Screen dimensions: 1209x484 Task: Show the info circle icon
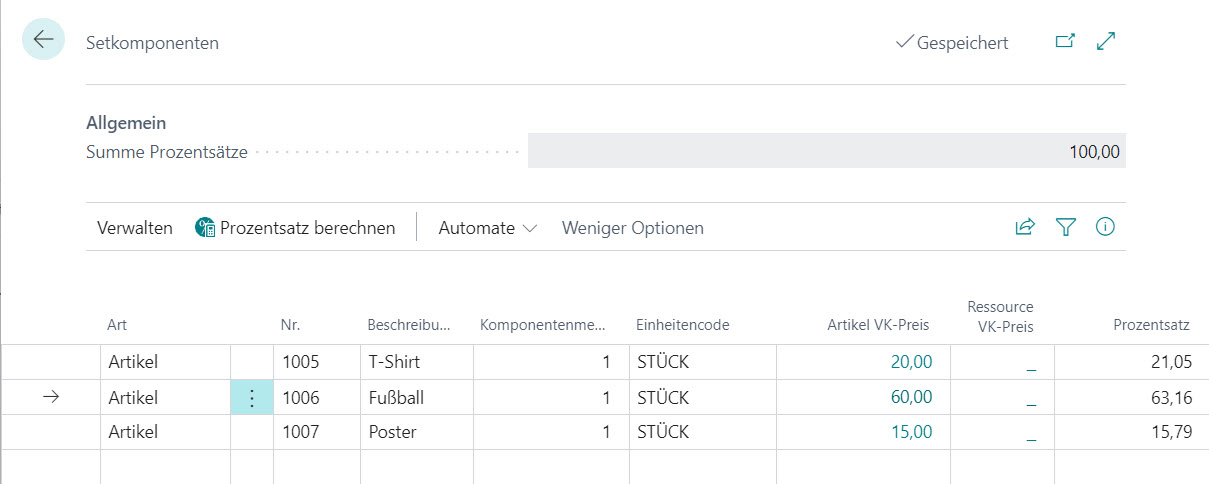(x=1105, y=227)
